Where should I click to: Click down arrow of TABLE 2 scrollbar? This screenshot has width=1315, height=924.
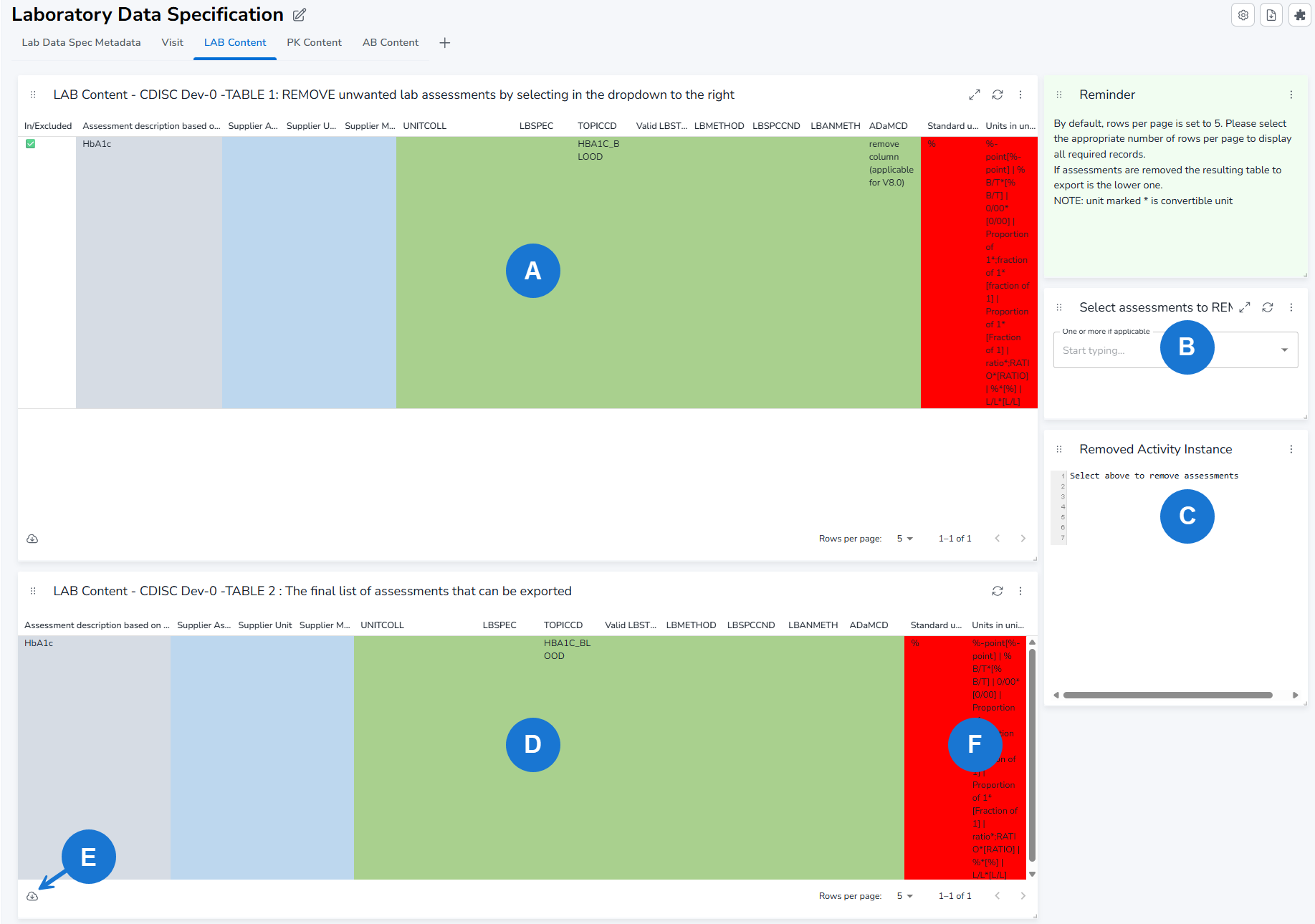click(x=1032, y=874)
